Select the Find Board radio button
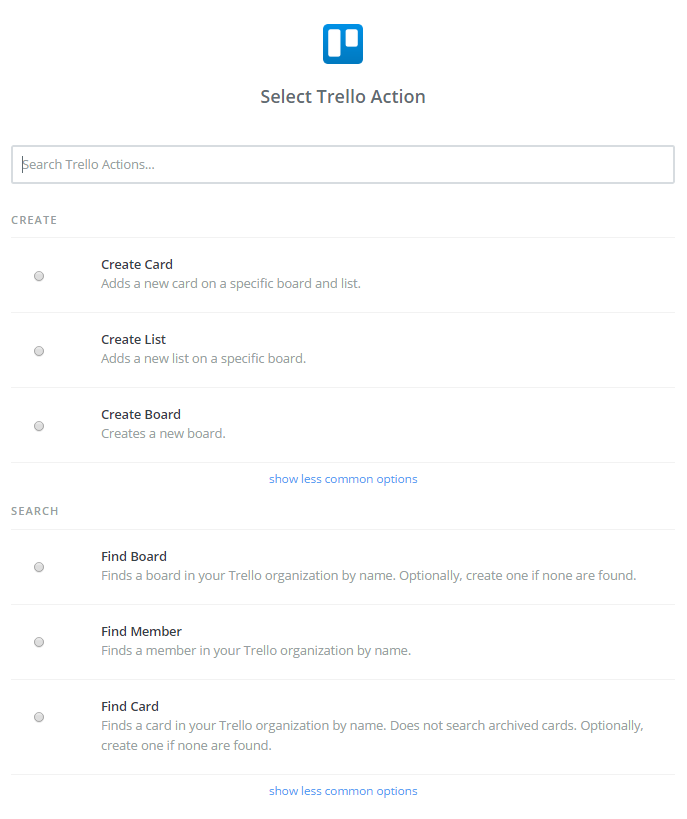Image resolution: width=687 pixels, height=819 pixels. pos(39,567)
